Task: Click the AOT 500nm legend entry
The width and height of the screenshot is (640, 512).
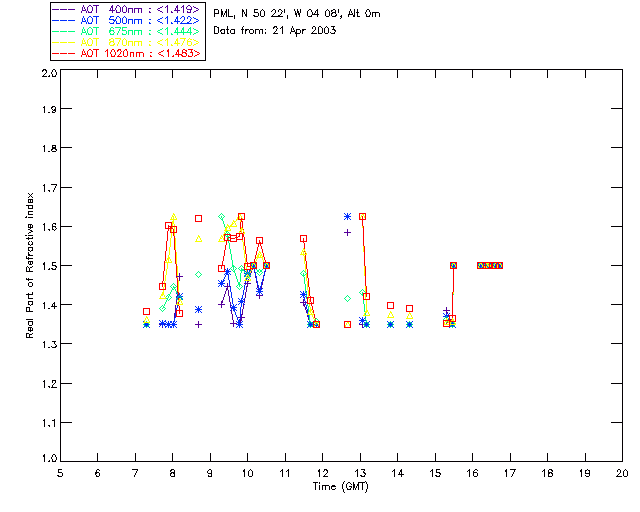Action: tap(126, 20)
